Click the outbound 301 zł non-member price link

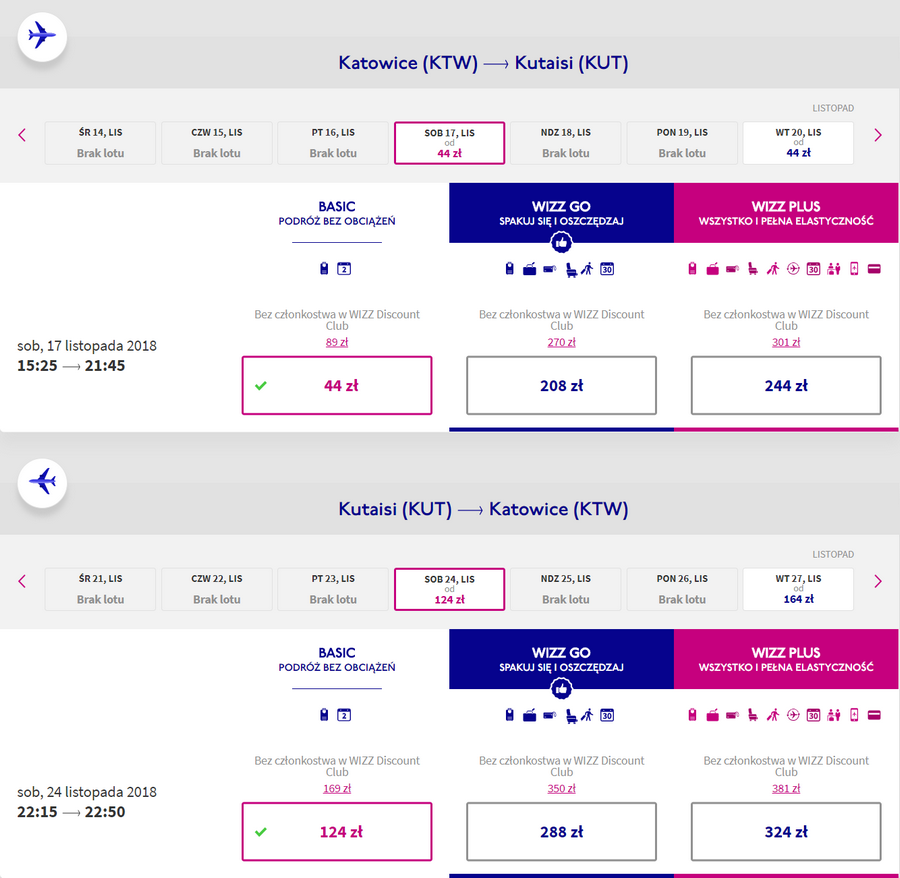[x=786, y=343]
